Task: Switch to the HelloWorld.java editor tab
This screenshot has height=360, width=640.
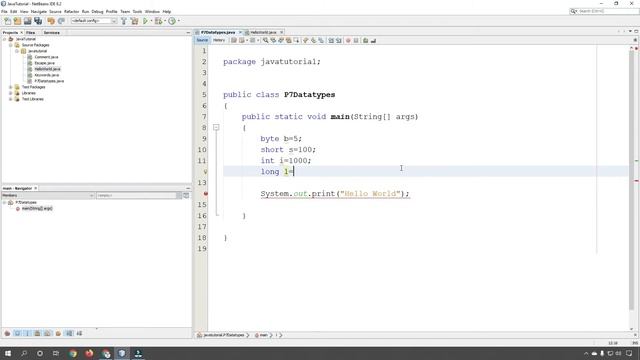Action: [x=263, y=32]
